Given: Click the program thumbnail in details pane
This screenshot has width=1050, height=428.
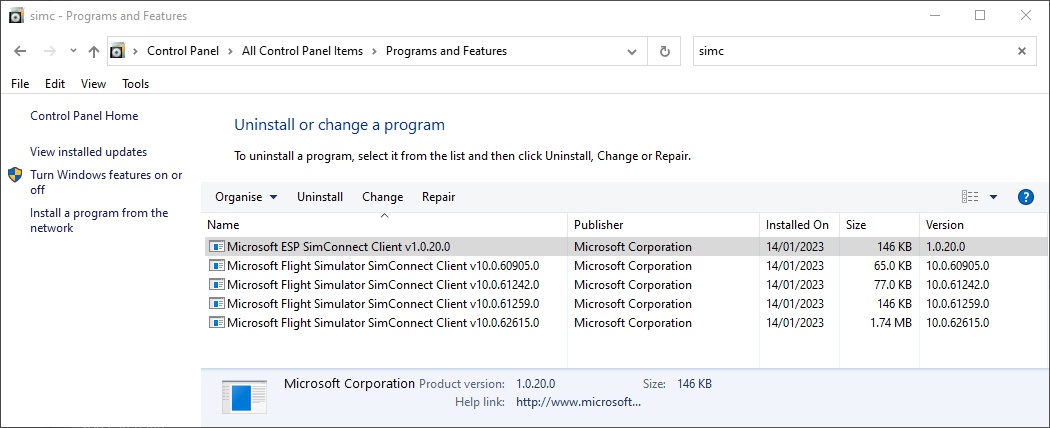Looking at the screenshot, I should [244, 396].
